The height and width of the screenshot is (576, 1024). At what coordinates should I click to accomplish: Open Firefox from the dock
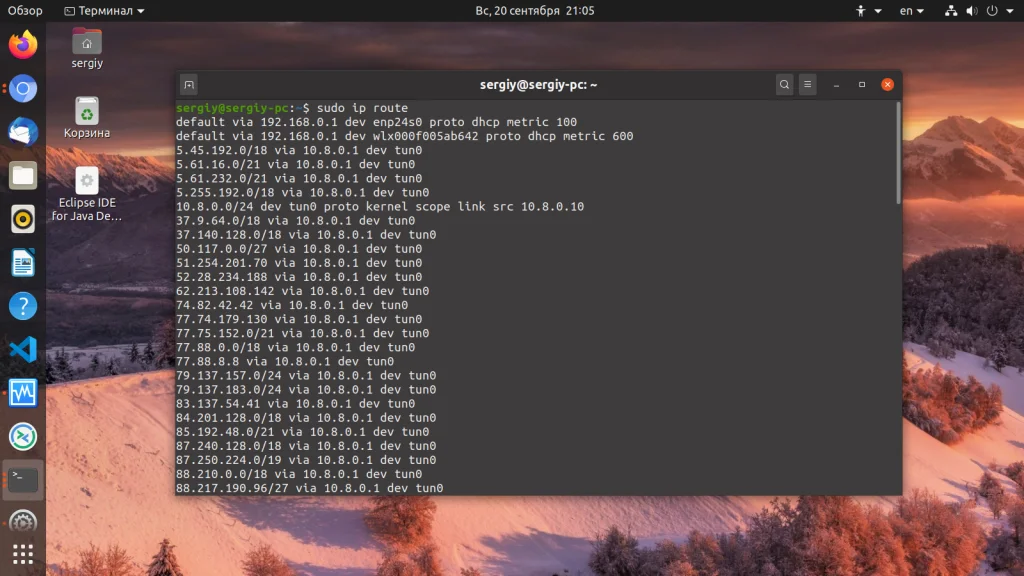(x=23, y=45)
